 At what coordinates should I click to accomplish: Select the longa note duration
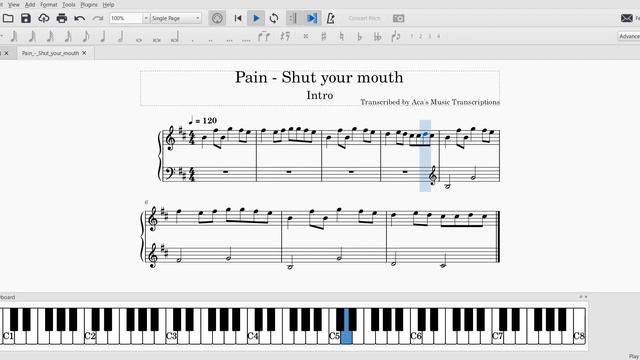175,37
